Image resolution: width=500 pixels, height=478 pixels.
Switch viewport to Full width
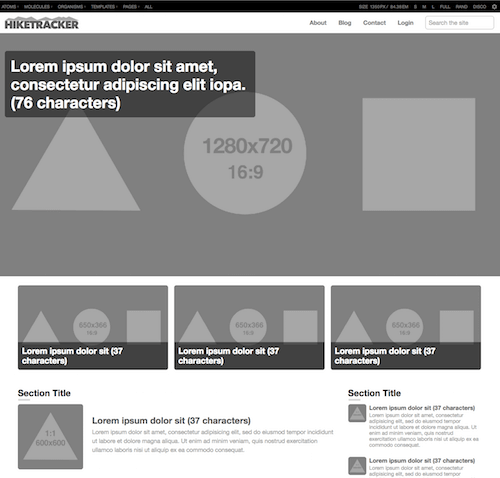[445, 7]
